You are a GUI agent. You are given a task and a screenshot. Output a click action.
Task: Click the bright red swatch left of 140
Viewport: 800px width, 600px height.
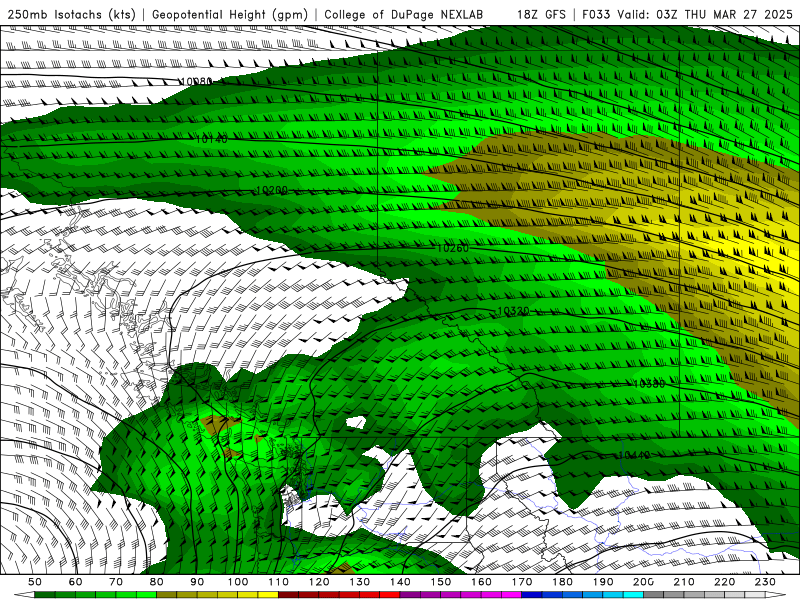coord(390,595)
